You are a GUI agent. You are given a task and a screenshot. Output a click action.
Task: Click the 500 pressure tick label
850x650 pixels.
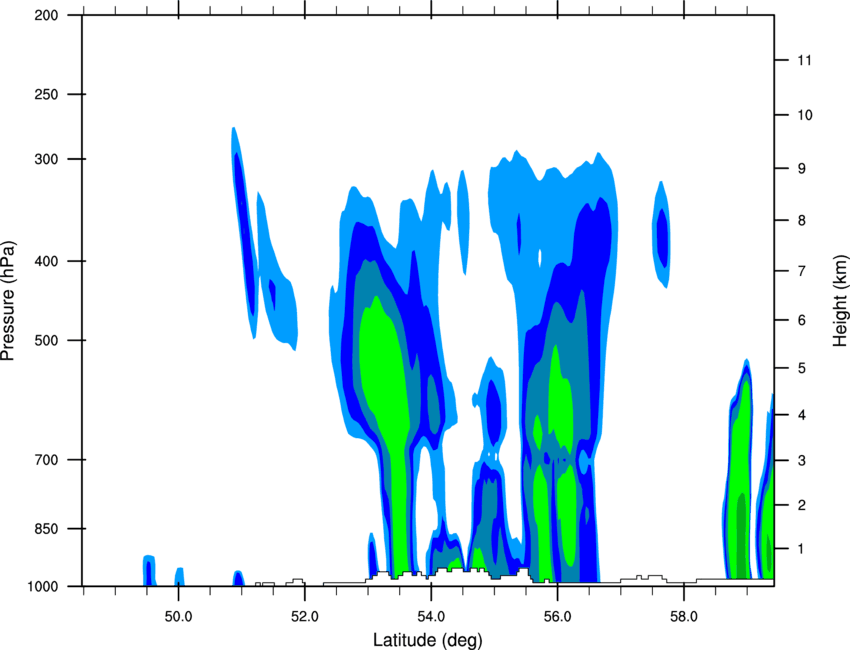[x=47, y=340]
